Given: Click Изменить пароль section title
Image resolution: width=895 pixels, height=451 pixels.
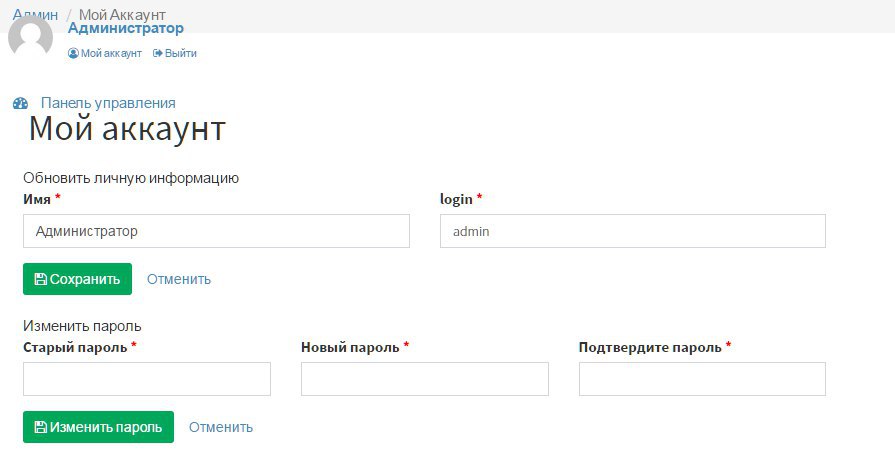Looking at the screenshot, I should point(82,326).
